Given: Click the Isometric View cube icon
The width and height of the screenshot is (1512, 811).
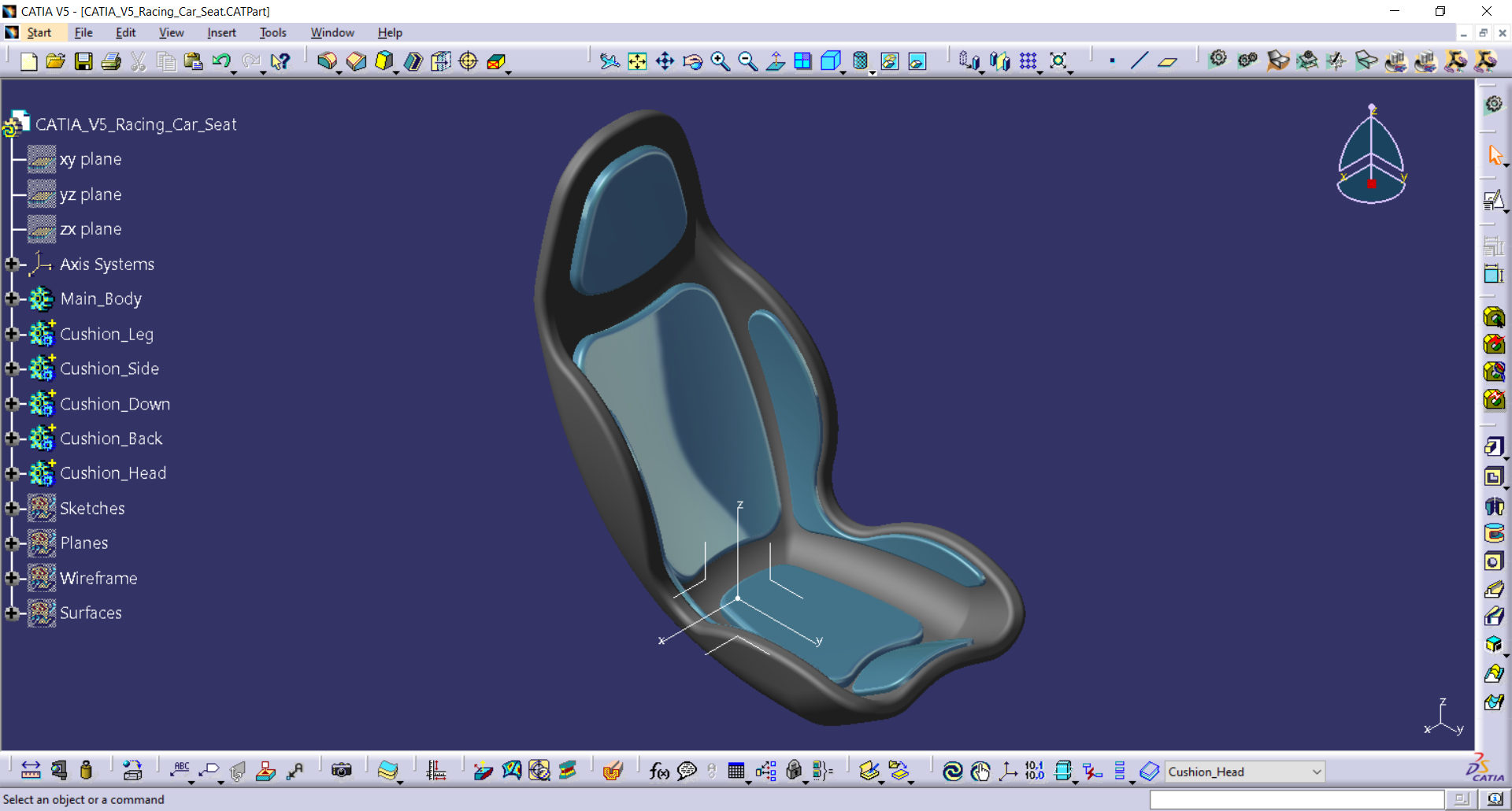Looking at the screenshot, I should click(x=831, y=61).
